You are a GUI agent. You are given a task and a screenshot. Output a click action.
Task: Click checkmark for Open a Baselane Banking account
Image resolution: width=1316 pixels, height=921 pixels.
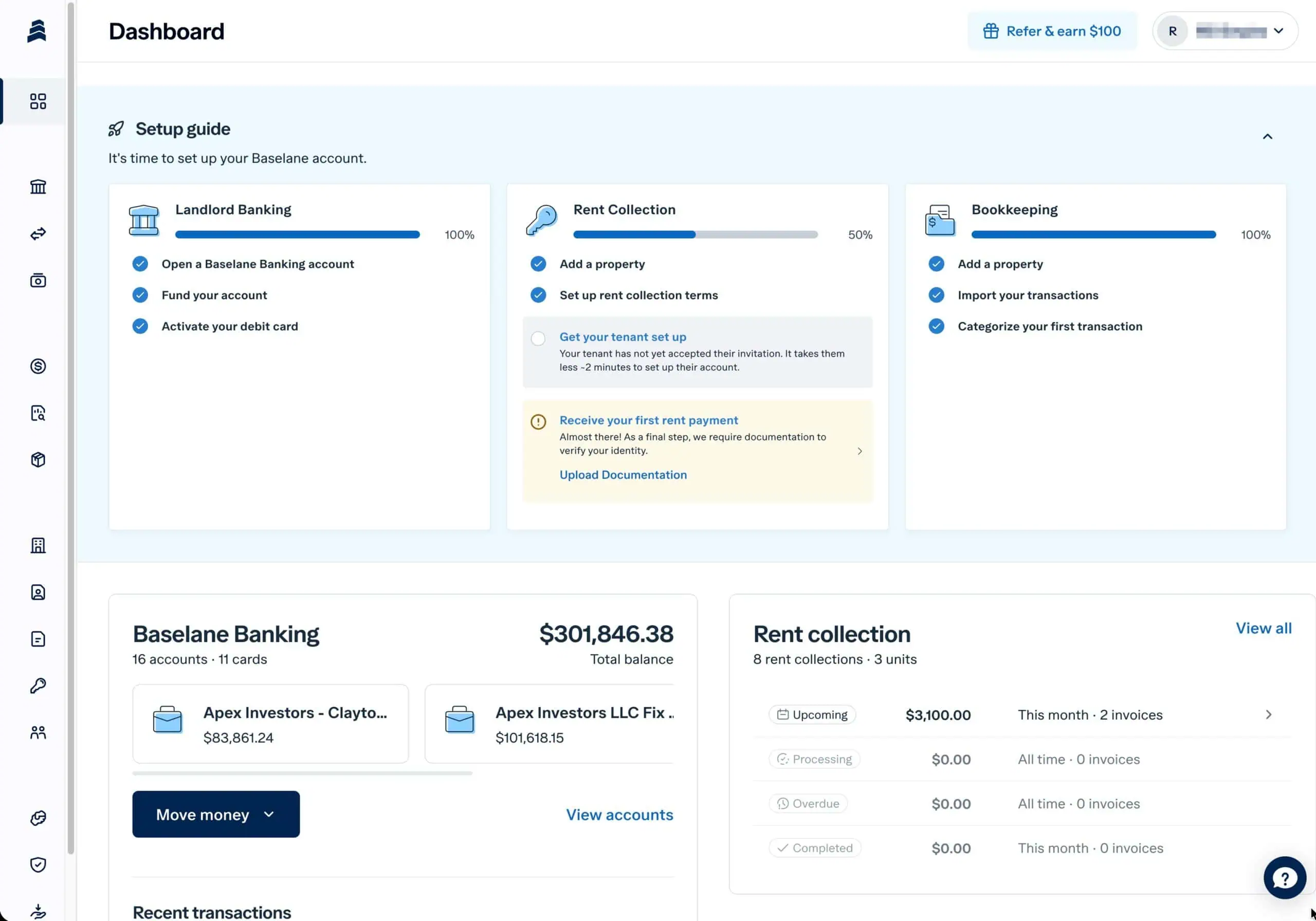click(140, 264)
